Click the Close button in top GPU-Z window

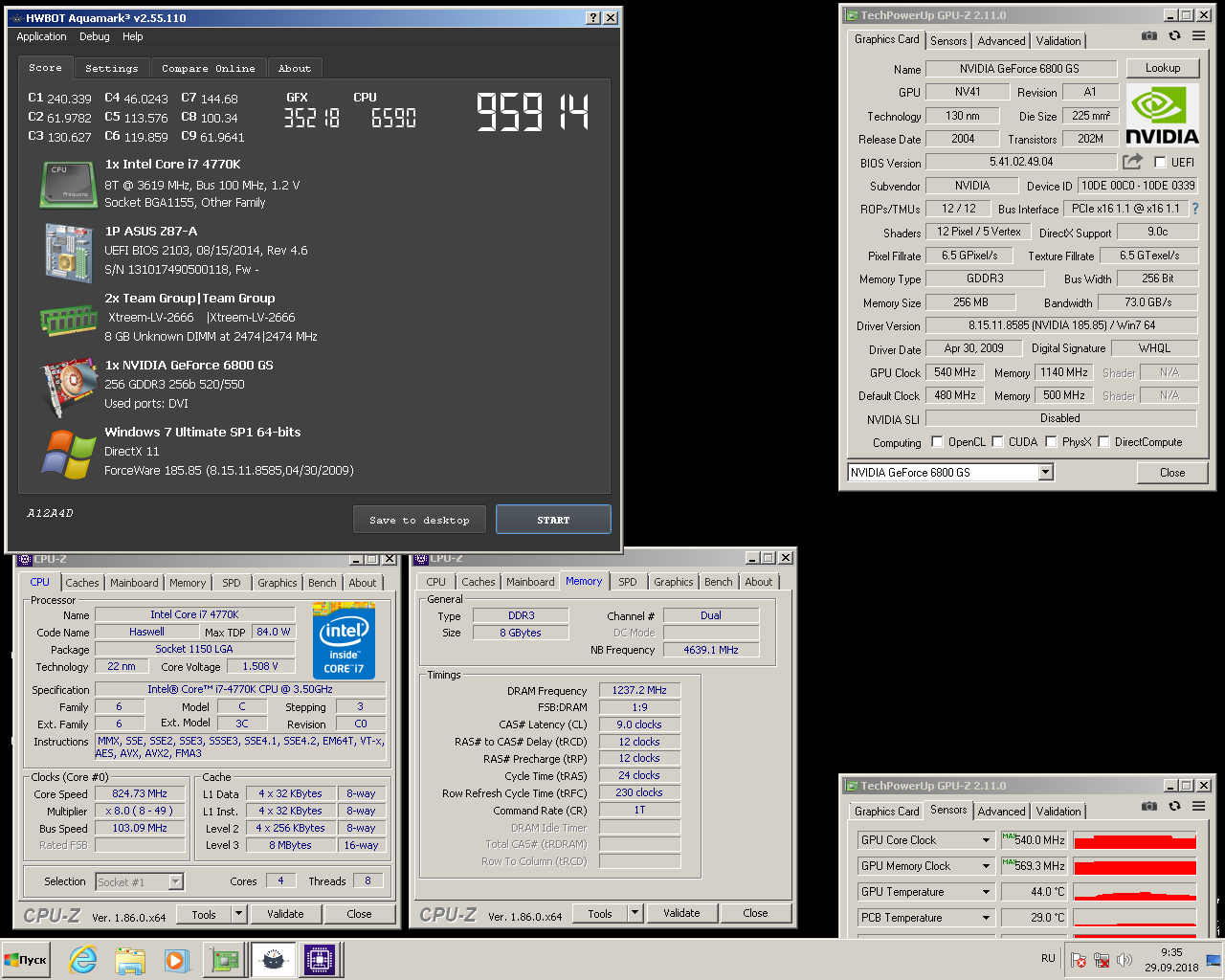click(1172, 472)
